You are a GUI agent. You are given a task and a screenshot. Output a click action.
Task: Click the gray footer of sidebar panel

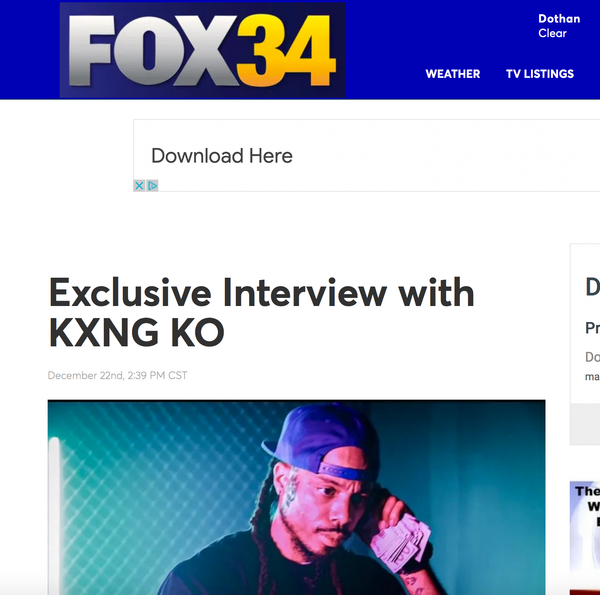coord(585,424)
